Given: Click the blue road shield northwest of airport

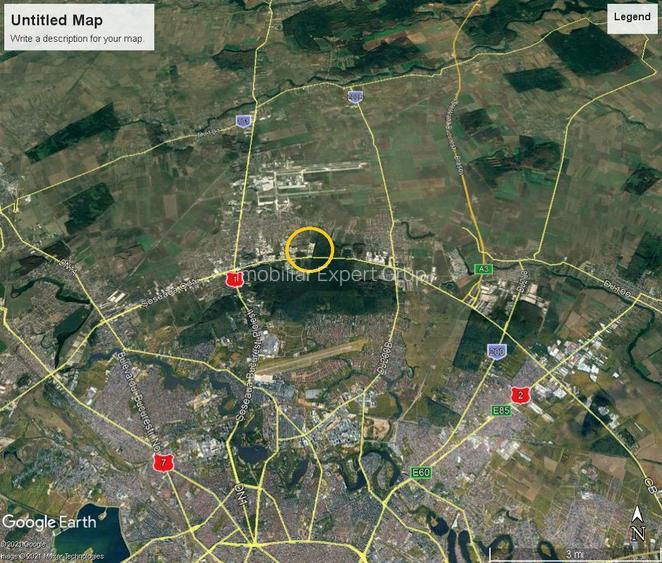Looking at the screenshot, I should click(243, 121).
